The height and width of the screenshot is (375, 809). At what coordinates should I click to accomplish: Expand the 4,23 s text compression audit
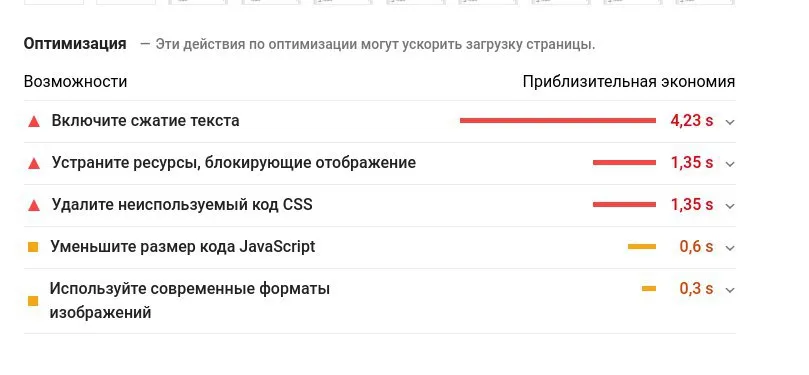(x=730, y=122)
